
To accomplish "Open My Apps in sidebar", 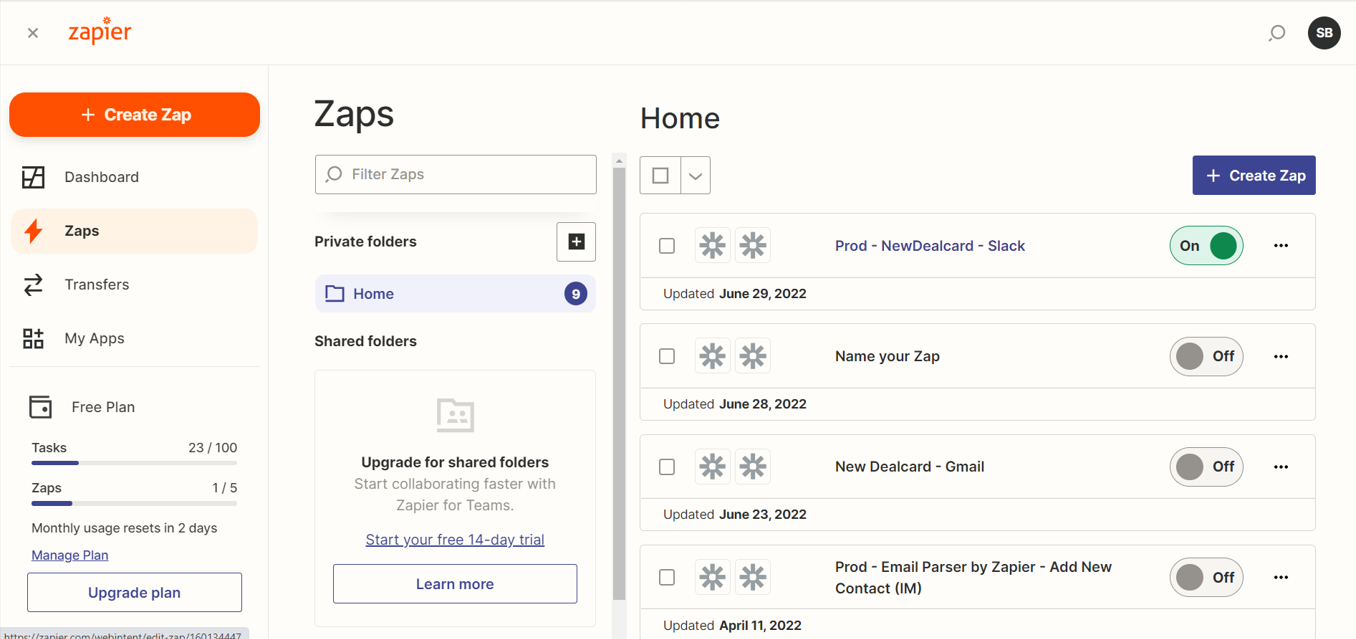I will (x=134, y=339).
